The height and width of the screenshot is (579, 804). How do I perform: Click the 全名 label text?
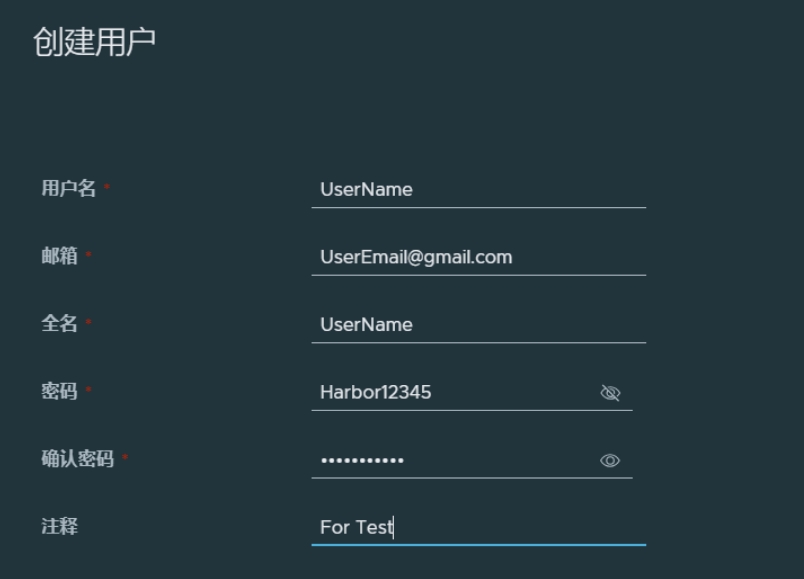[59, 323]
